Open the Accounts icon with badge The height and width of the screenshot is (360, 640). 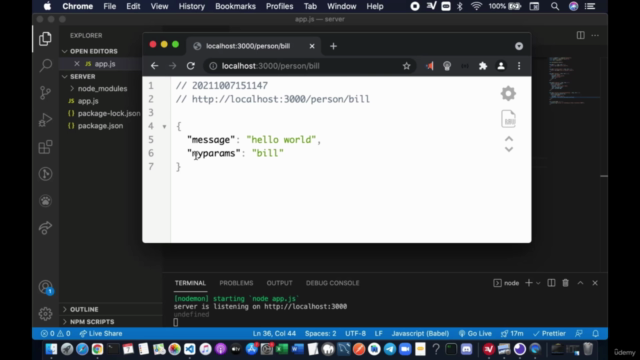pos(46,287)
